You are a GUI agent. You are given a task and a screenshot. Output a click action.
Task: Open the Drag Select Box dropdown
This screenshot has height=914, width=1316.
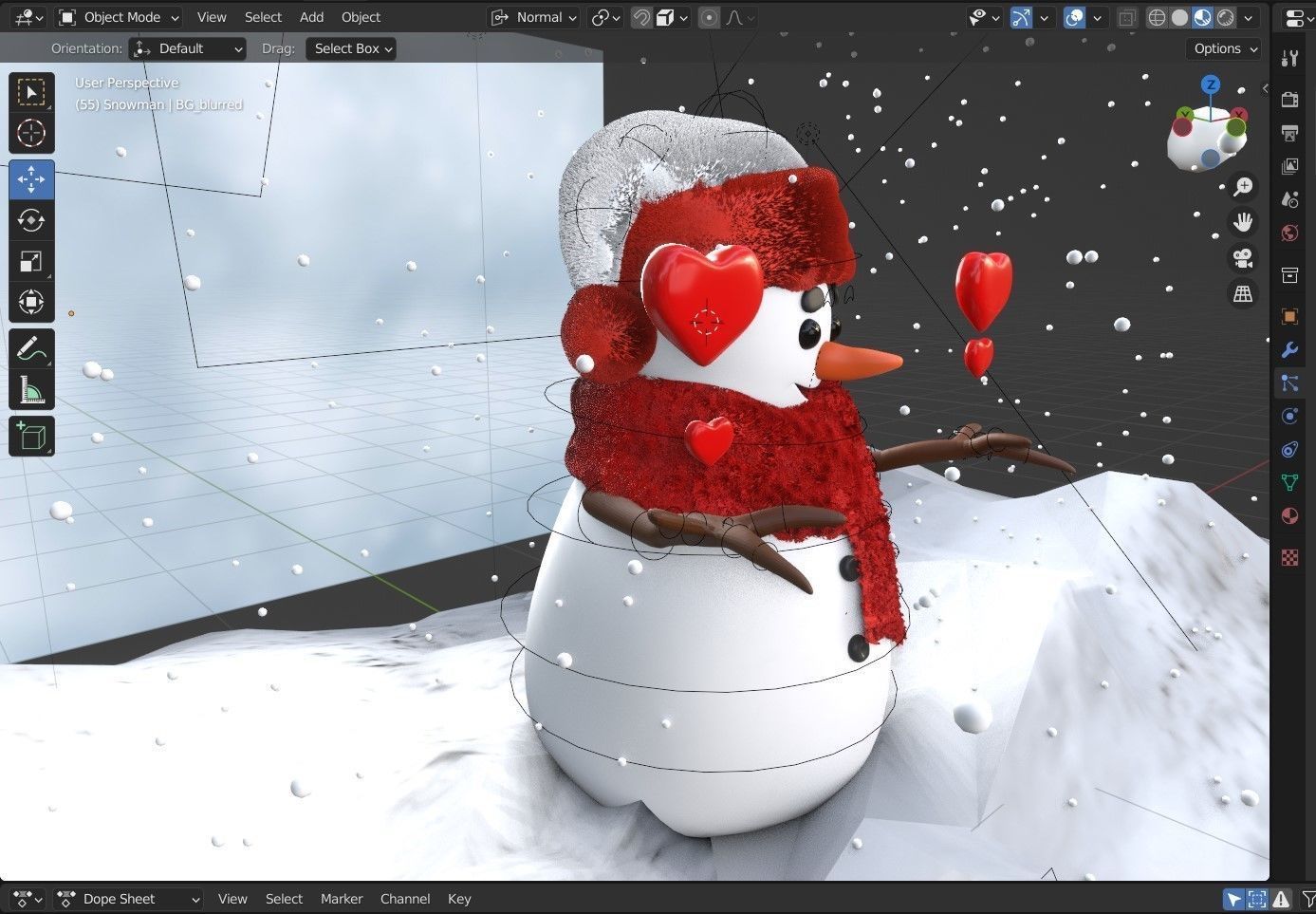coord(350,48)
